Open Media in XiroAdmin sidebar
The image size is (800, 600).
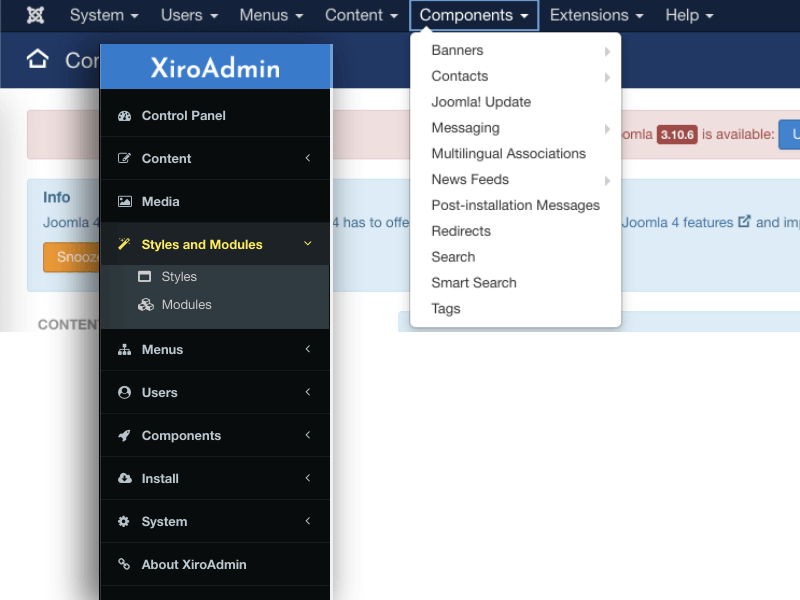pyautogui.click(x=215, y=201)
